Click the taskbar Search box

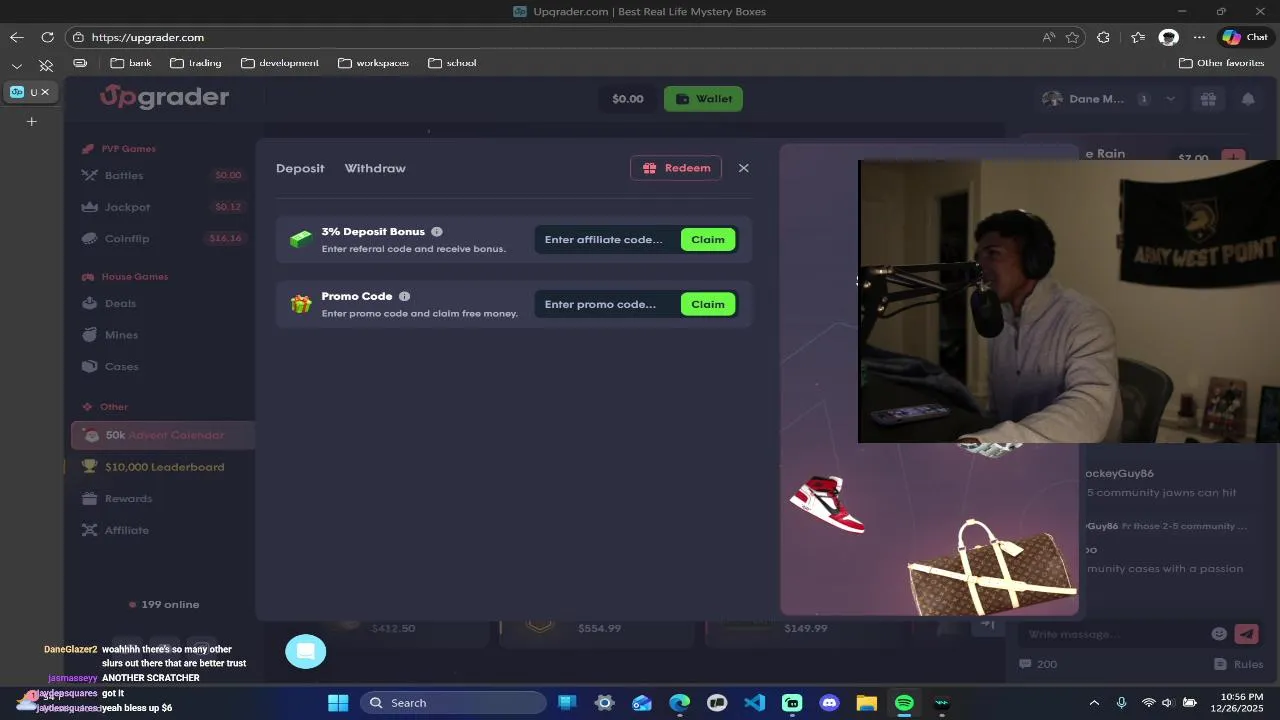451,703
